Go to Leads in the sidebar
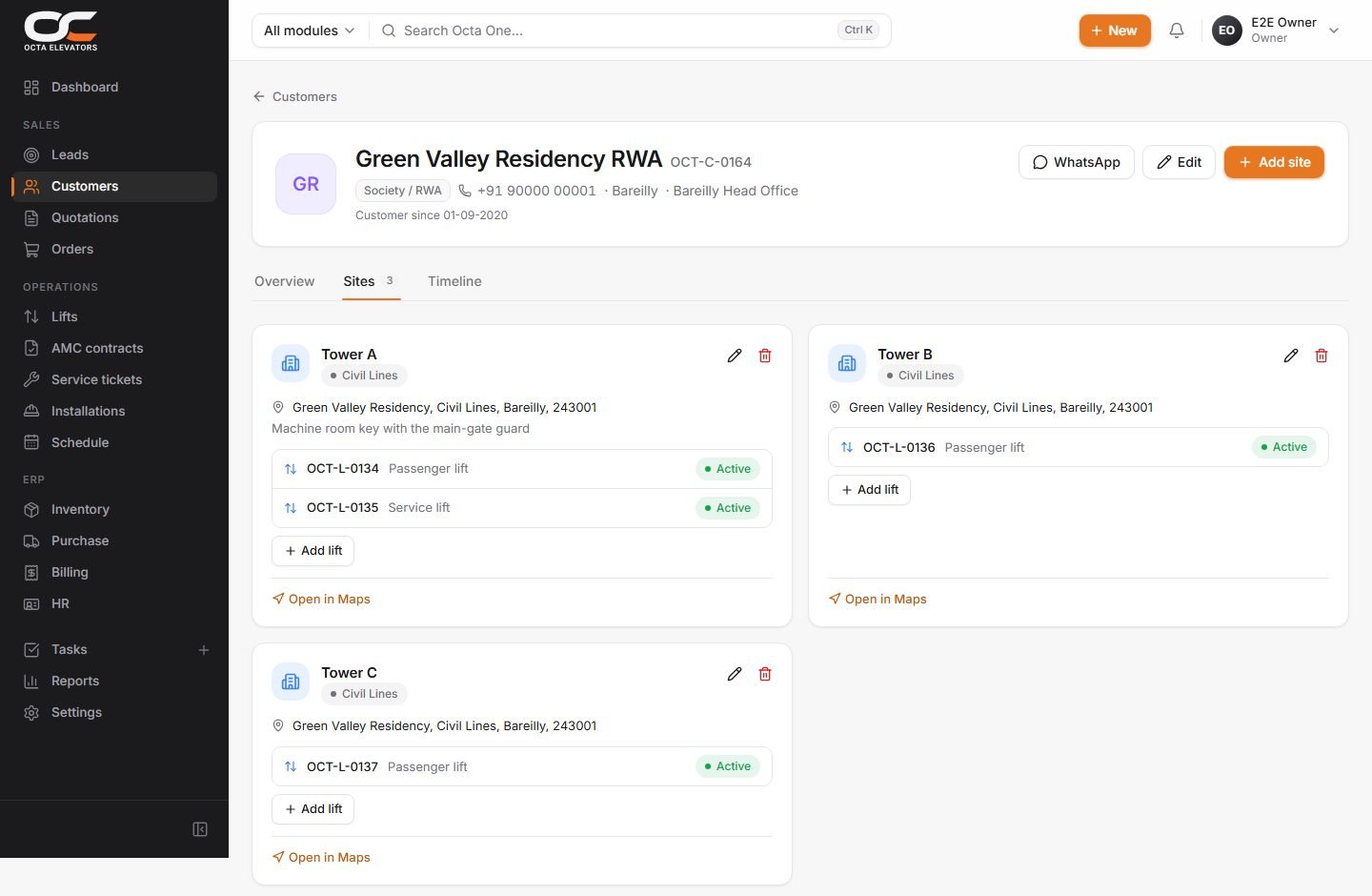The height and width of the screenshot is (896, 1372). (x=114, y=155)
